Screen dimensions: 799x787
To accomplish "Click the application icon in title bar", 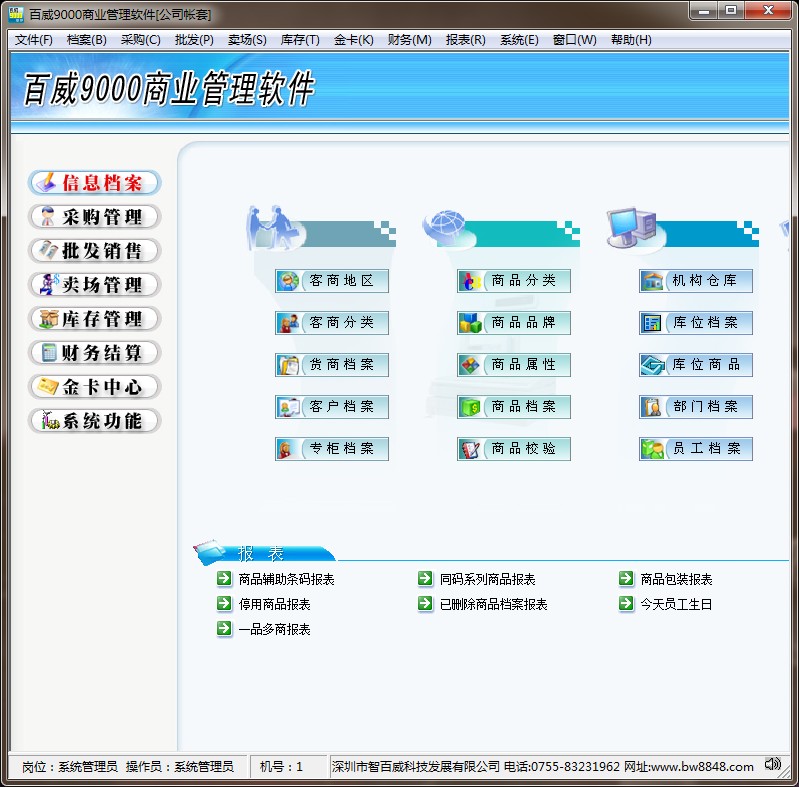I will point(16,14).
